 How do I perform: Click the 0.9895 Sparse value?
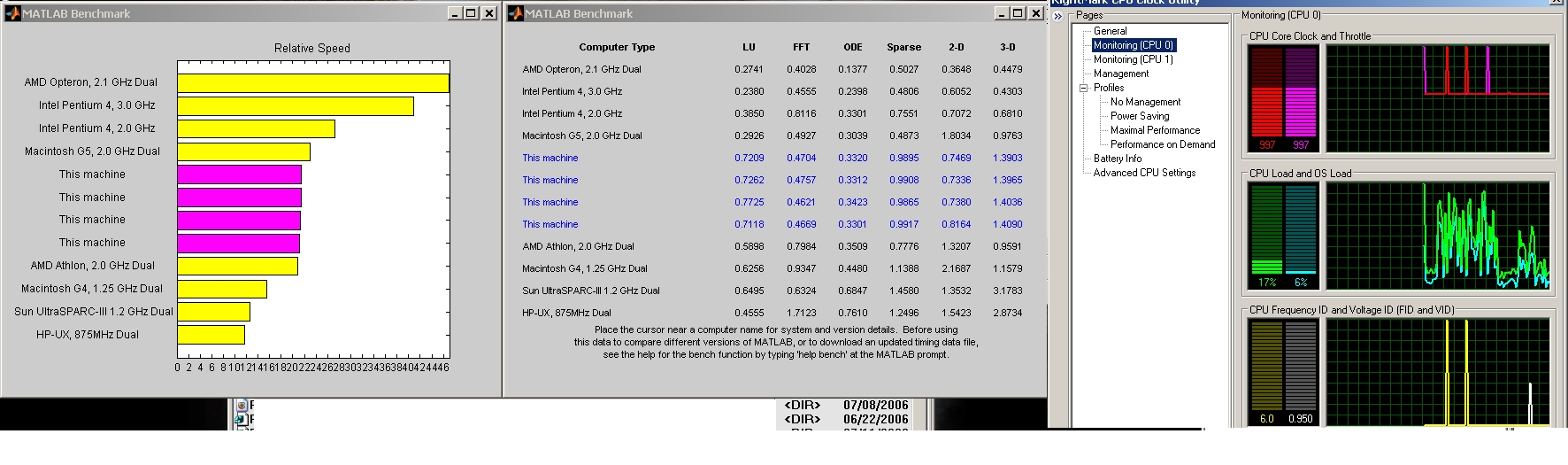(x=903, y=158)
